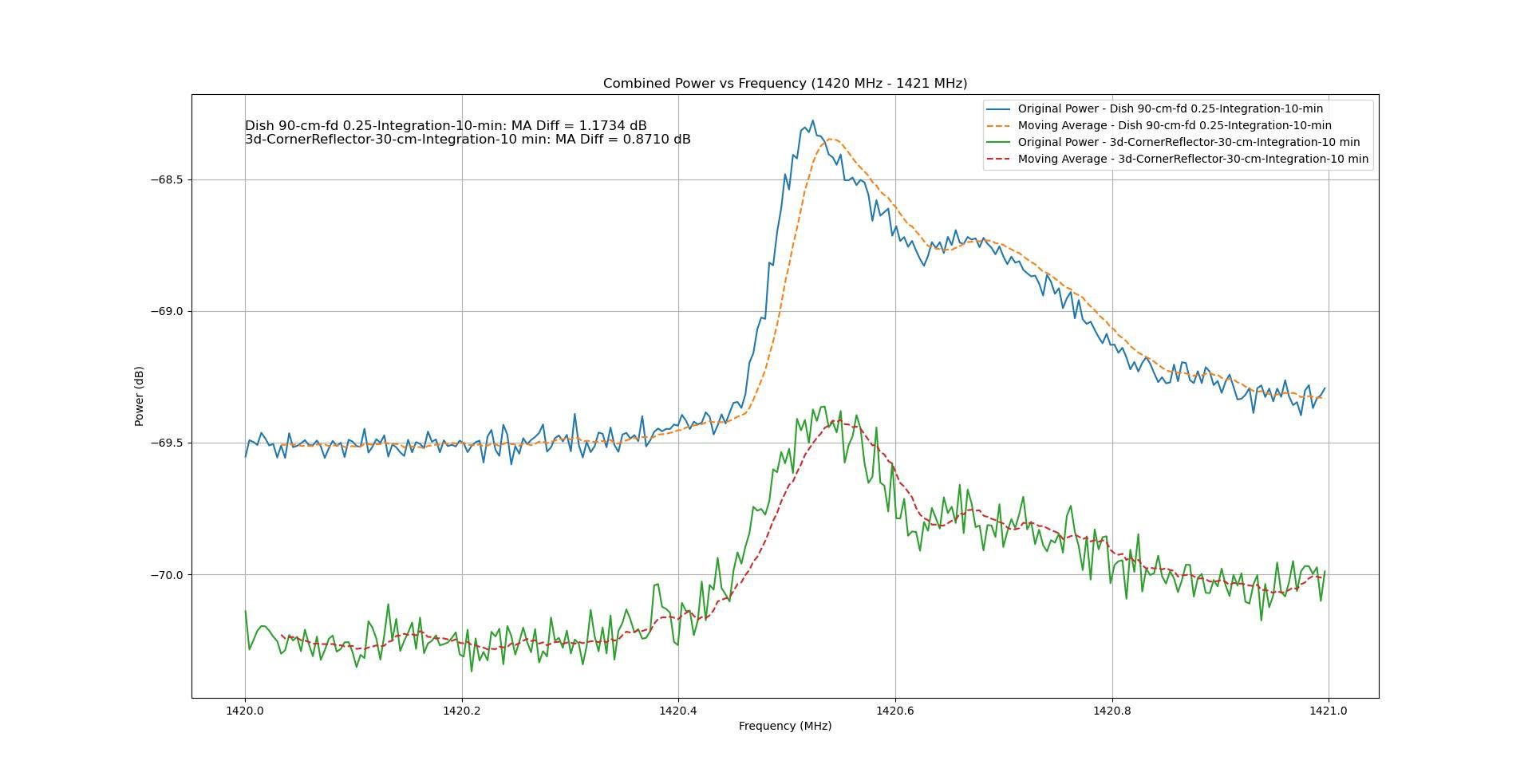Screen dimensions: 1532x784
Task: Click the y-axis tick label −69.0
Action: click(167, 311)
